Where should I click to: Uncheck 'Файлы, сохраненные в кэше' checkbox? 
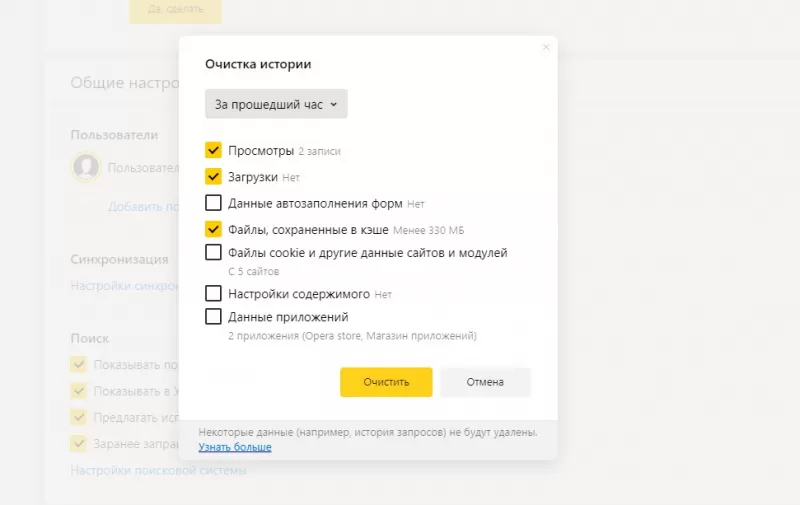pyautogui.click(x=213, y=229)
